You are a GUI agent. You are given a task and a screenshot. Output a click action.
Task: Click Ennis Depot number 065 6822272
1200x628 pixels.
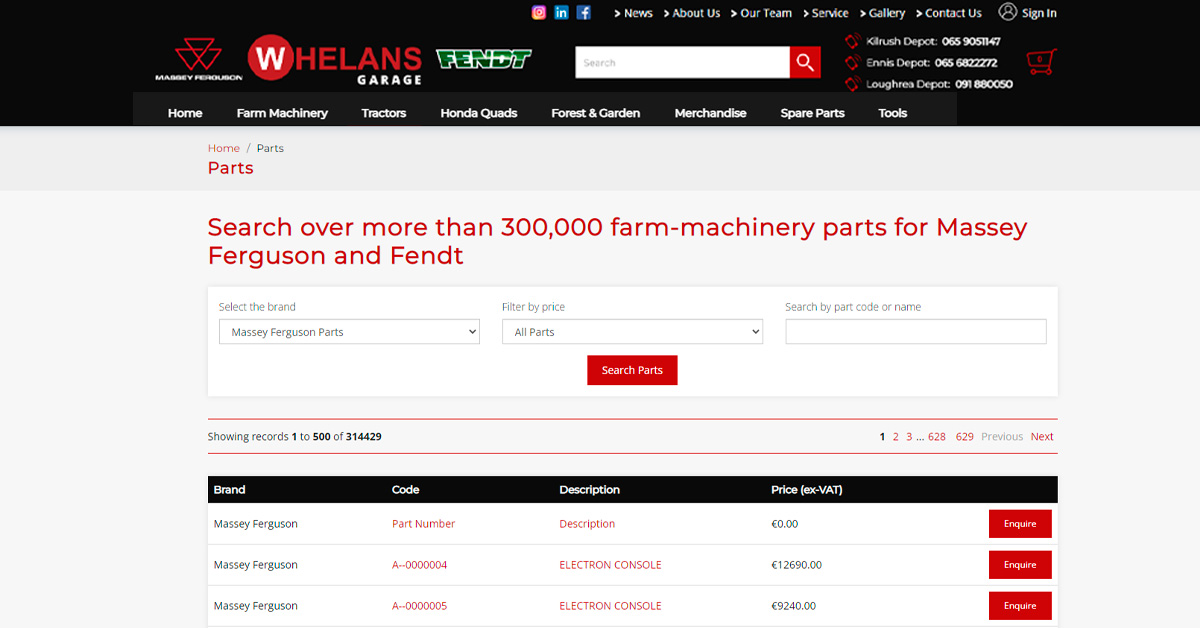coord(966,63)
